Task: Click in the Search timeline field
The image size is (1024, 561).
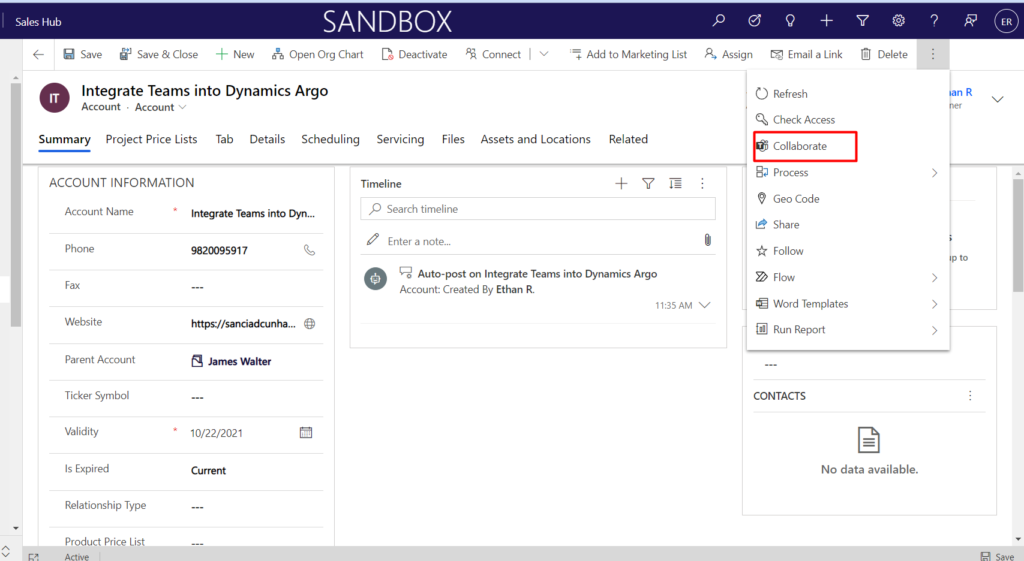Action: coord(537,209)
